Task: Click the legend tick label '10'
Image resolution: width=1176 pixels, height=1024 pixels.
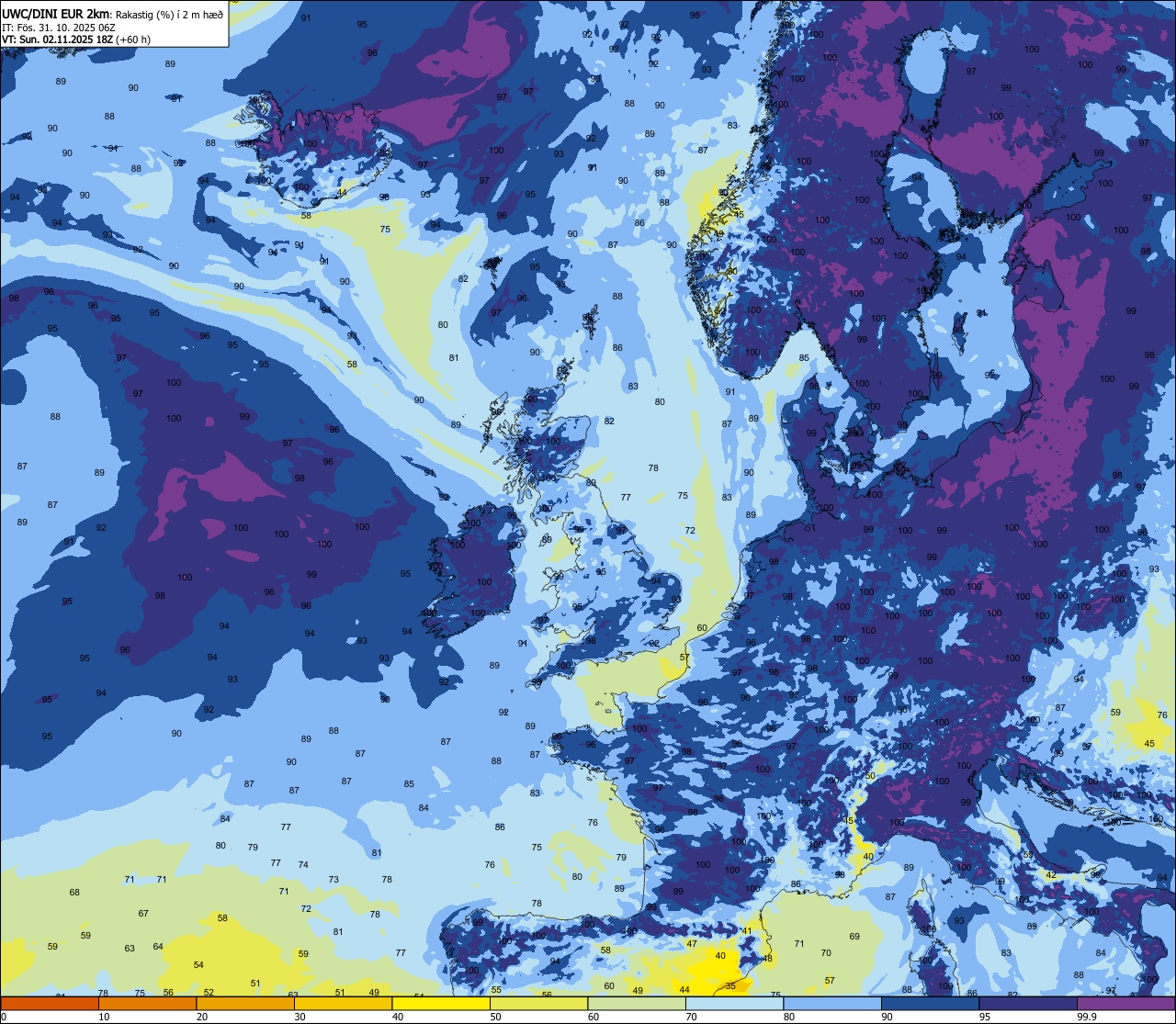Action: coord(104,1017)
